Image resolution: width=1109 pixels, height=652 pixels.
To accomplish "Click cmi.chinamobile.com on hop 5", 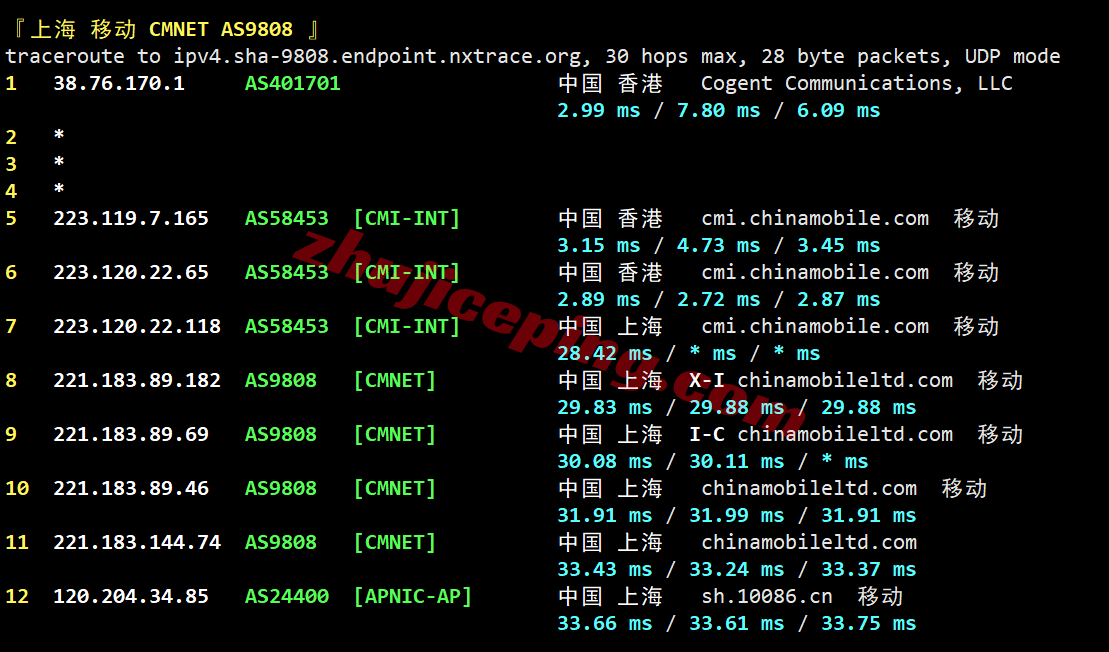I will point(815,219).
